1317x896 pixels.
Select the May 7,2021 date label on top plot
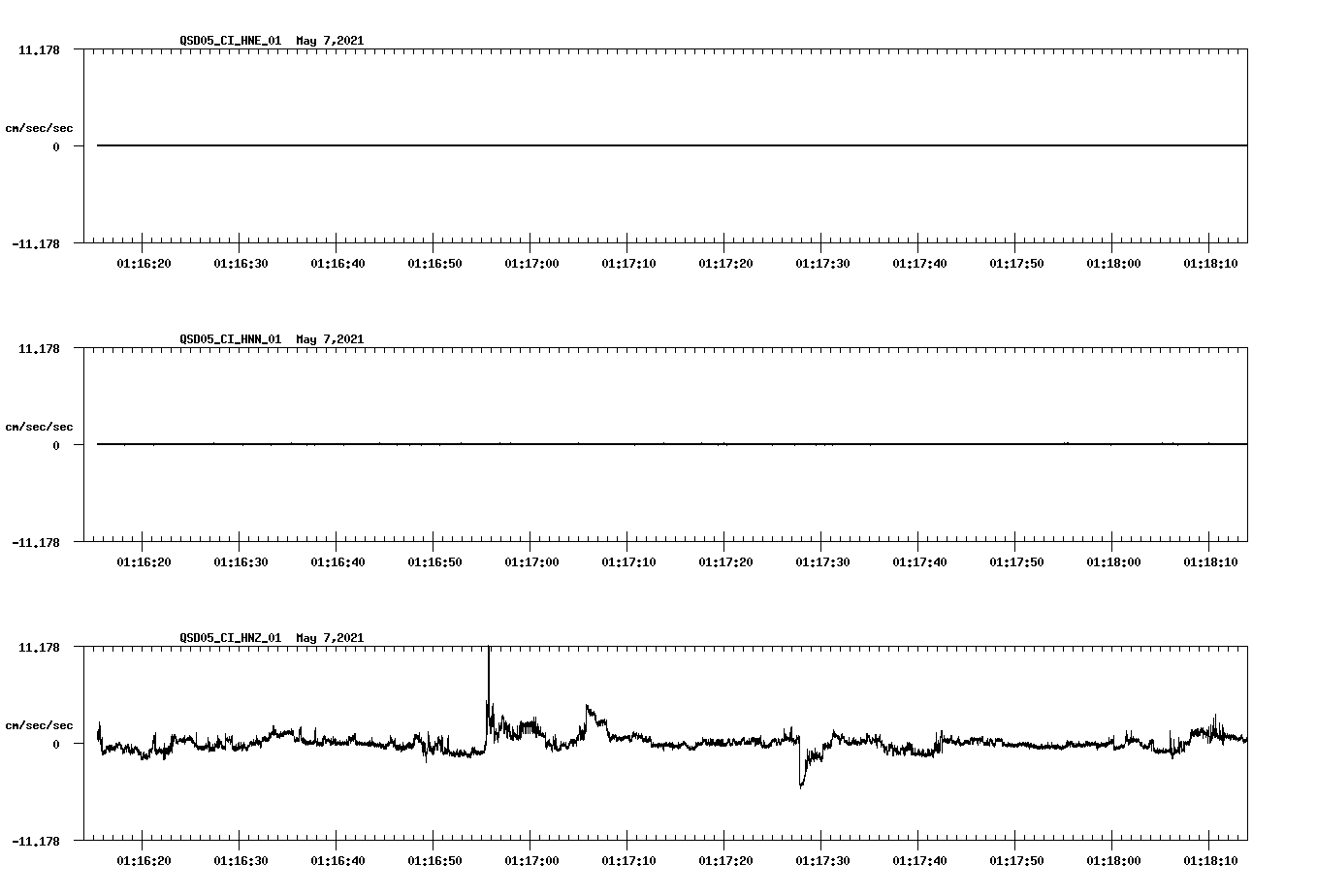(330, 41)
